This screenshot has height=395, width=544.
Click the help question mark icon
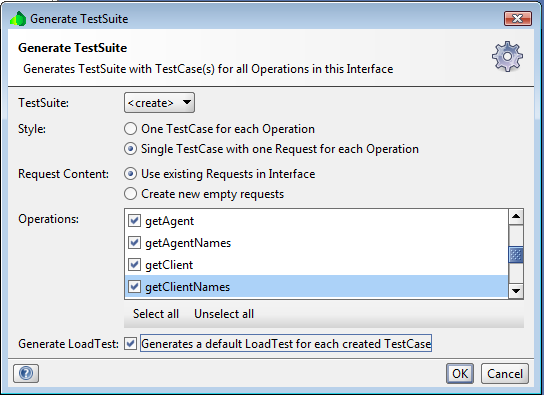click(x=26, y=373)
